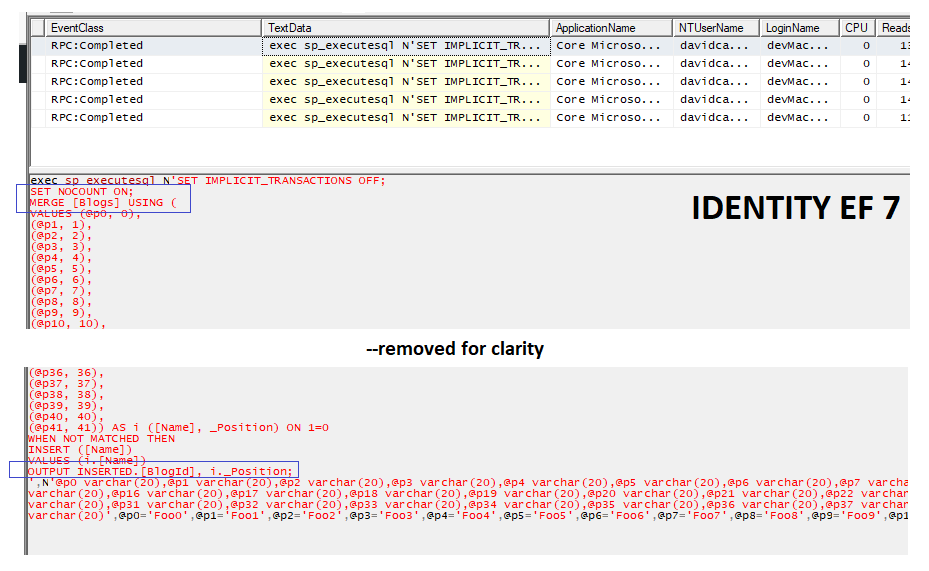
Task: Click the 'OUTPUT INSERTED.[BlogId], i._Position;' line
Action: 161,471
